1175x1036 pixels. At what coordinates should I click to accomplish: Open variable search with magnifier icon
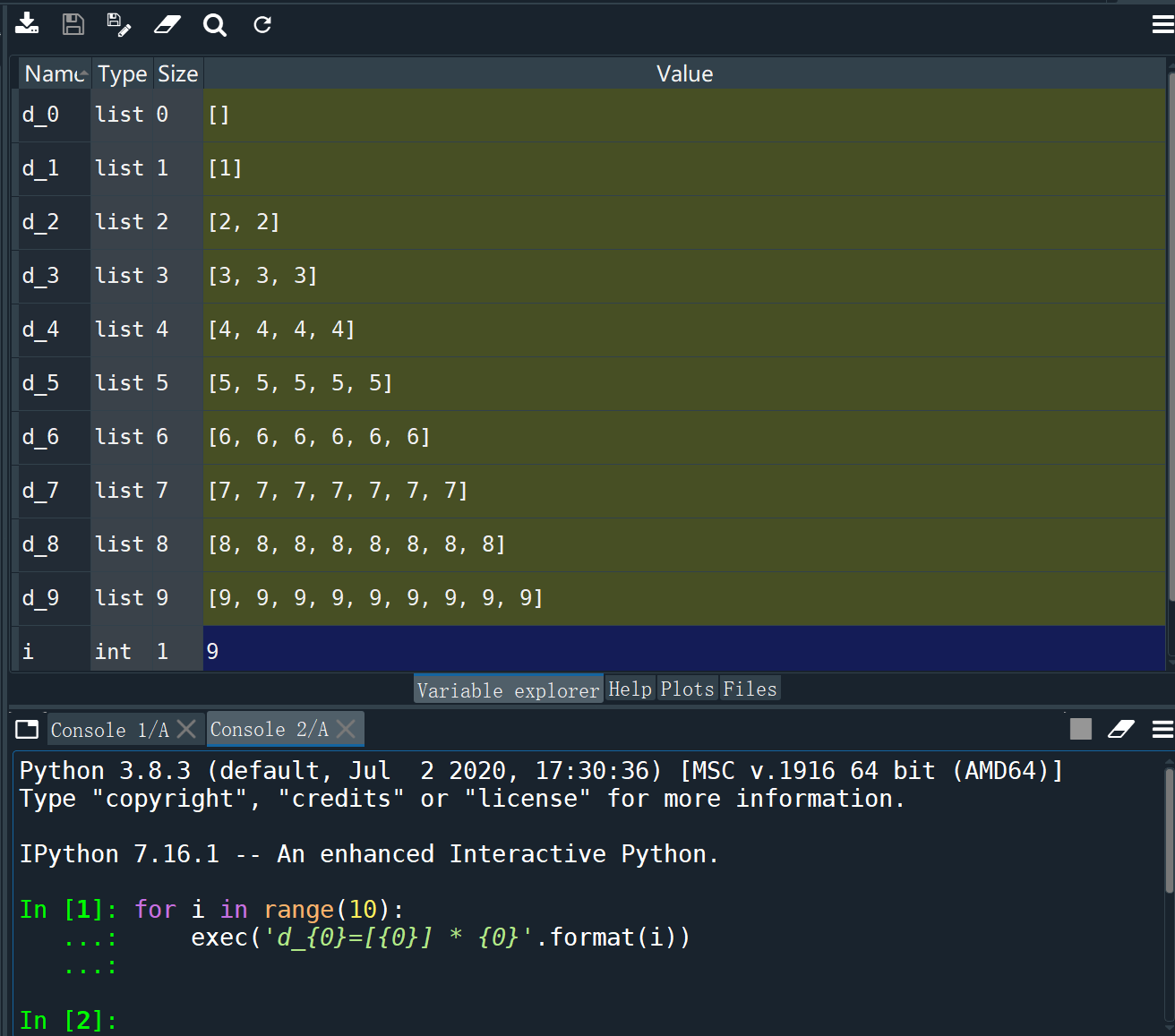(215, 24)
